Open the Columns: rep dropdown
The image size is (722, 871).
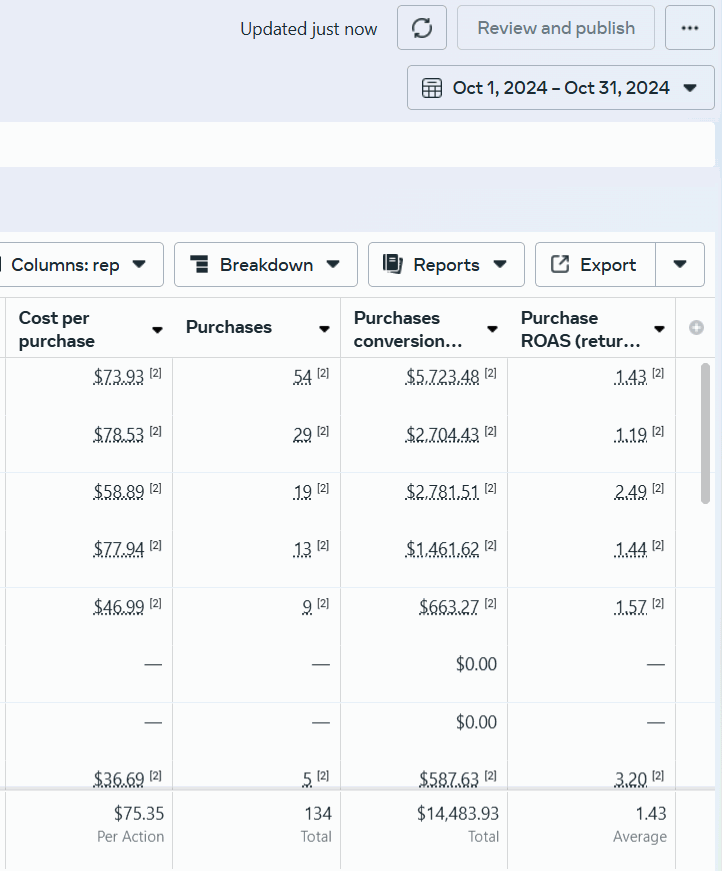(81, 264)
